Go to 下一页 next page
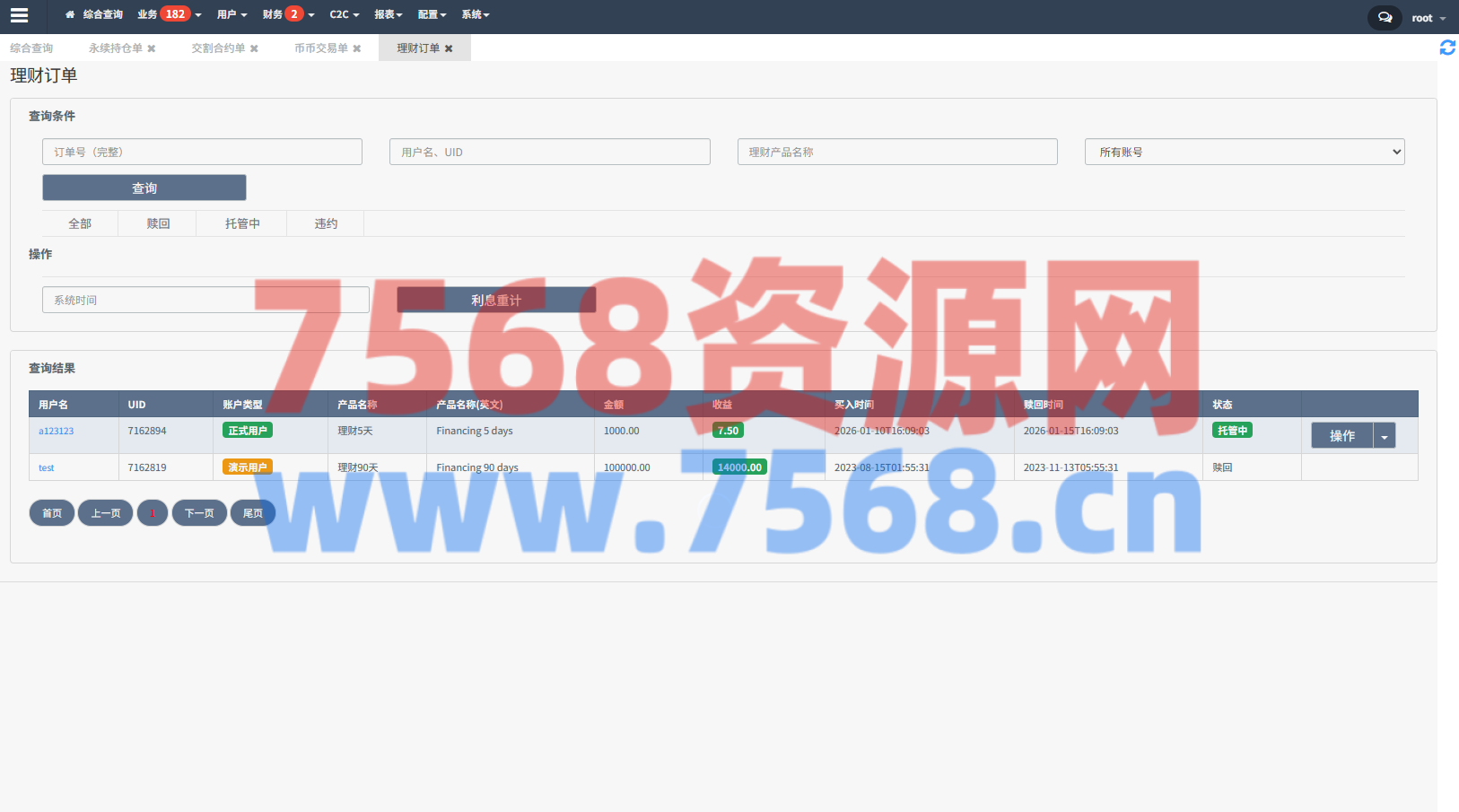 [199, 513]
